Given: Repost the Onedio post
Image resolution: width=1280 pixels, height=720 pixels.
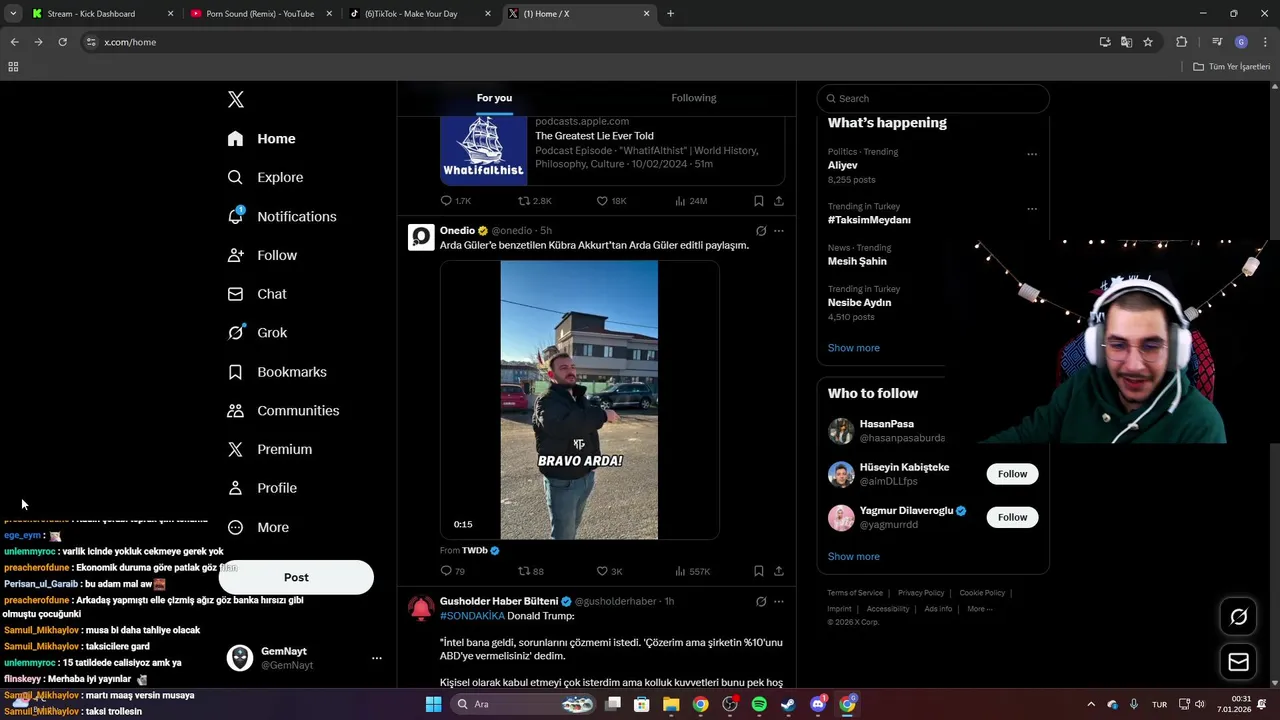Looking at the screenshot, I should coord(531,571).
